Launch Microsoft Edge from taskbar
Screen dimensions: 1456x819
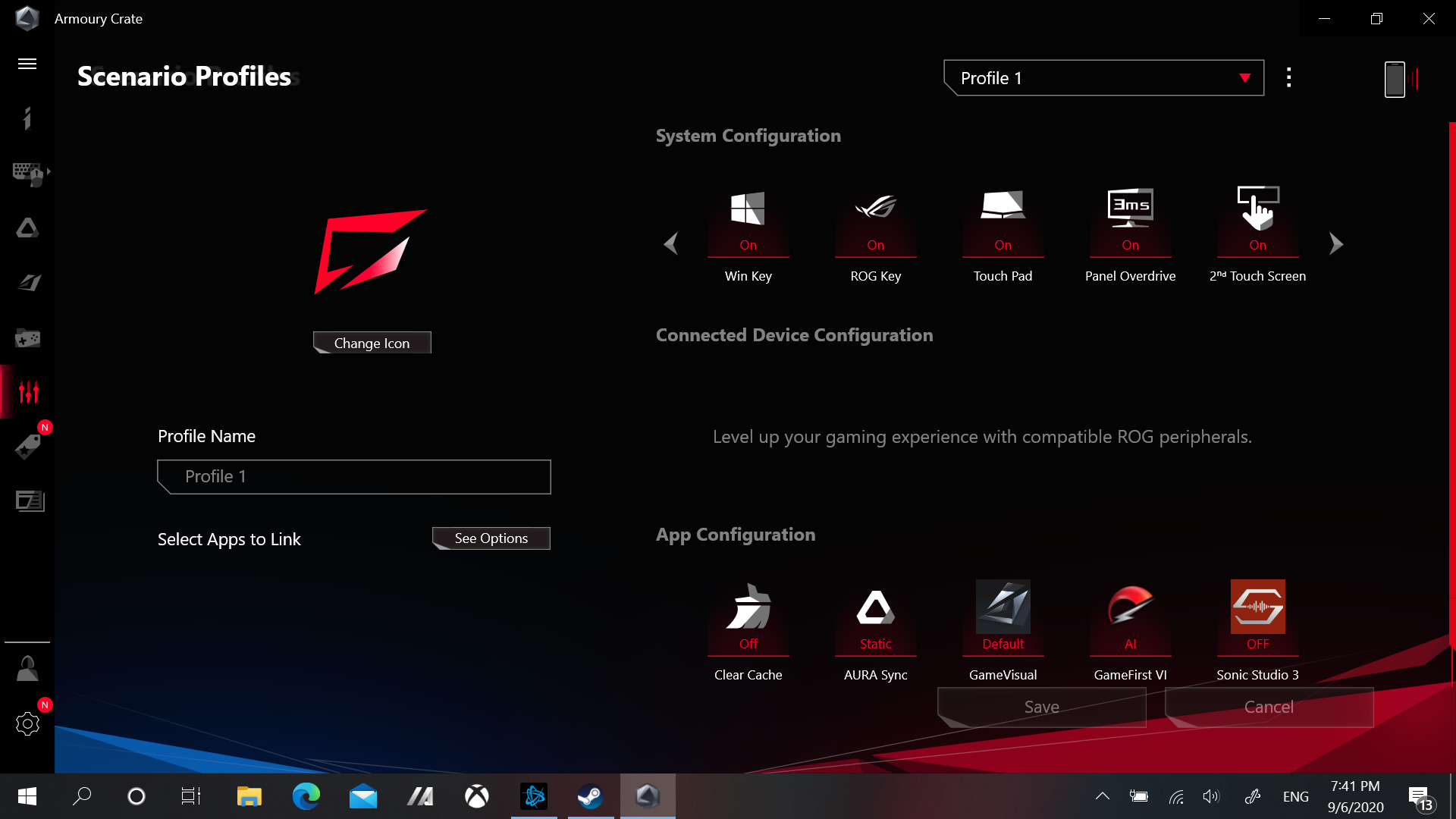[x=306, y=796]
